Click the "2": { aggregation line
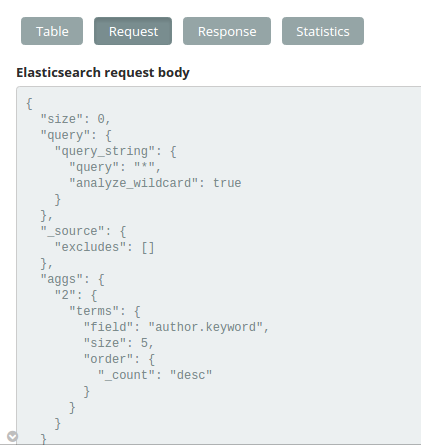The image size is (421, 445). pos(76,295)
